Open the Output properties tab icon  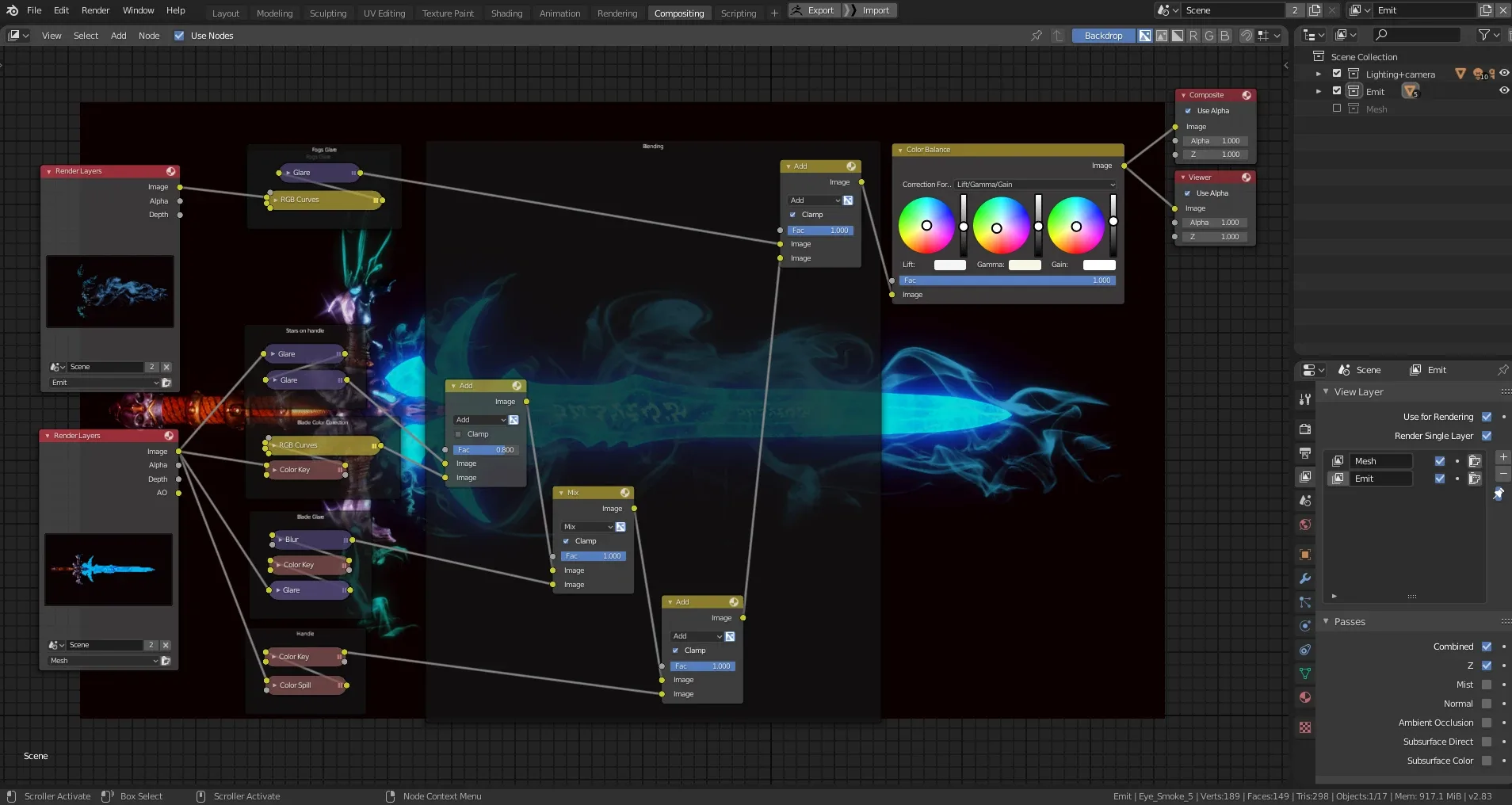click(x=1305, y=453)
